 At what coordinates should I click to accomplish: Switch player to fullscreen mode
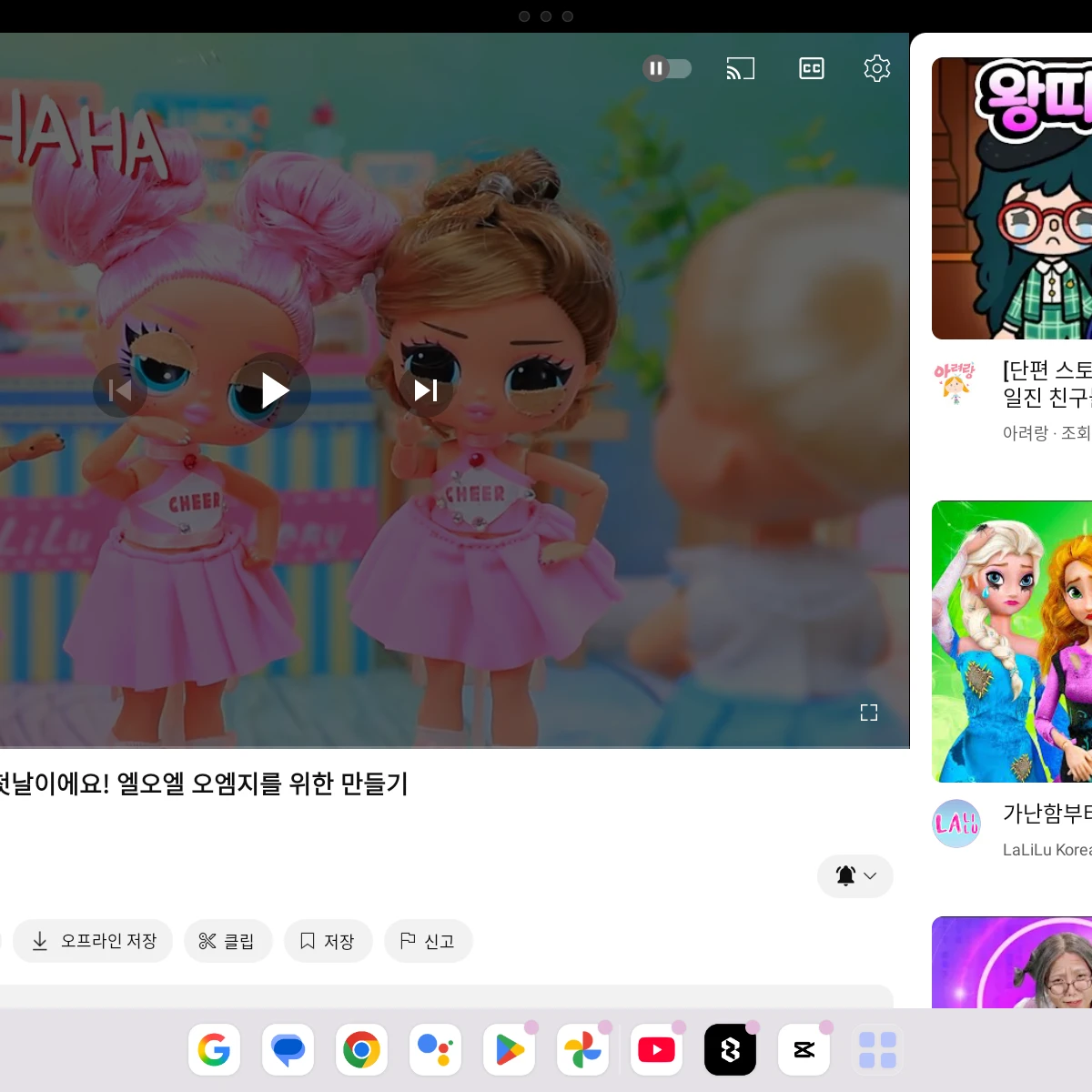869,713
